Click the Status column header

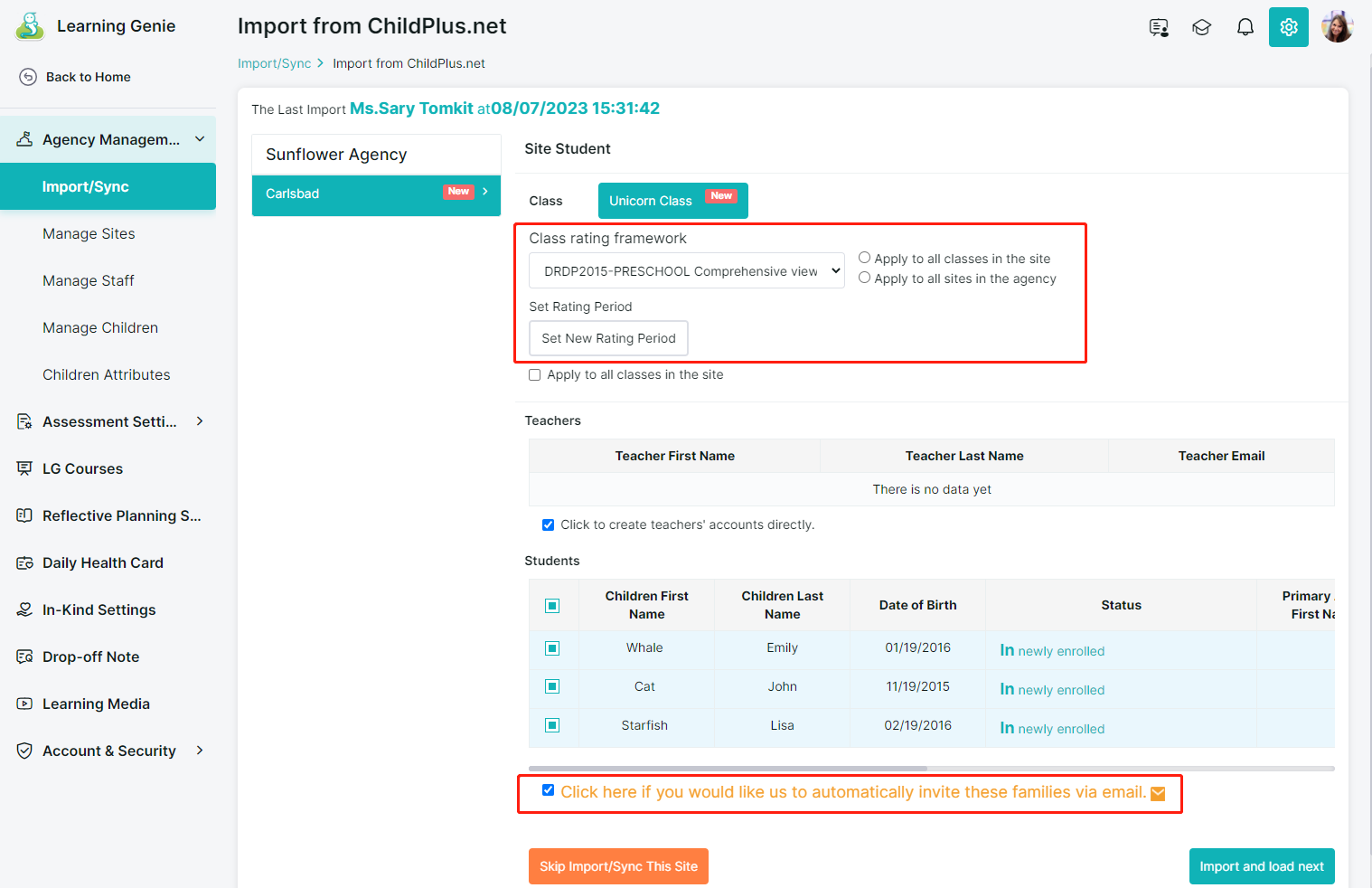point(1121,605)
